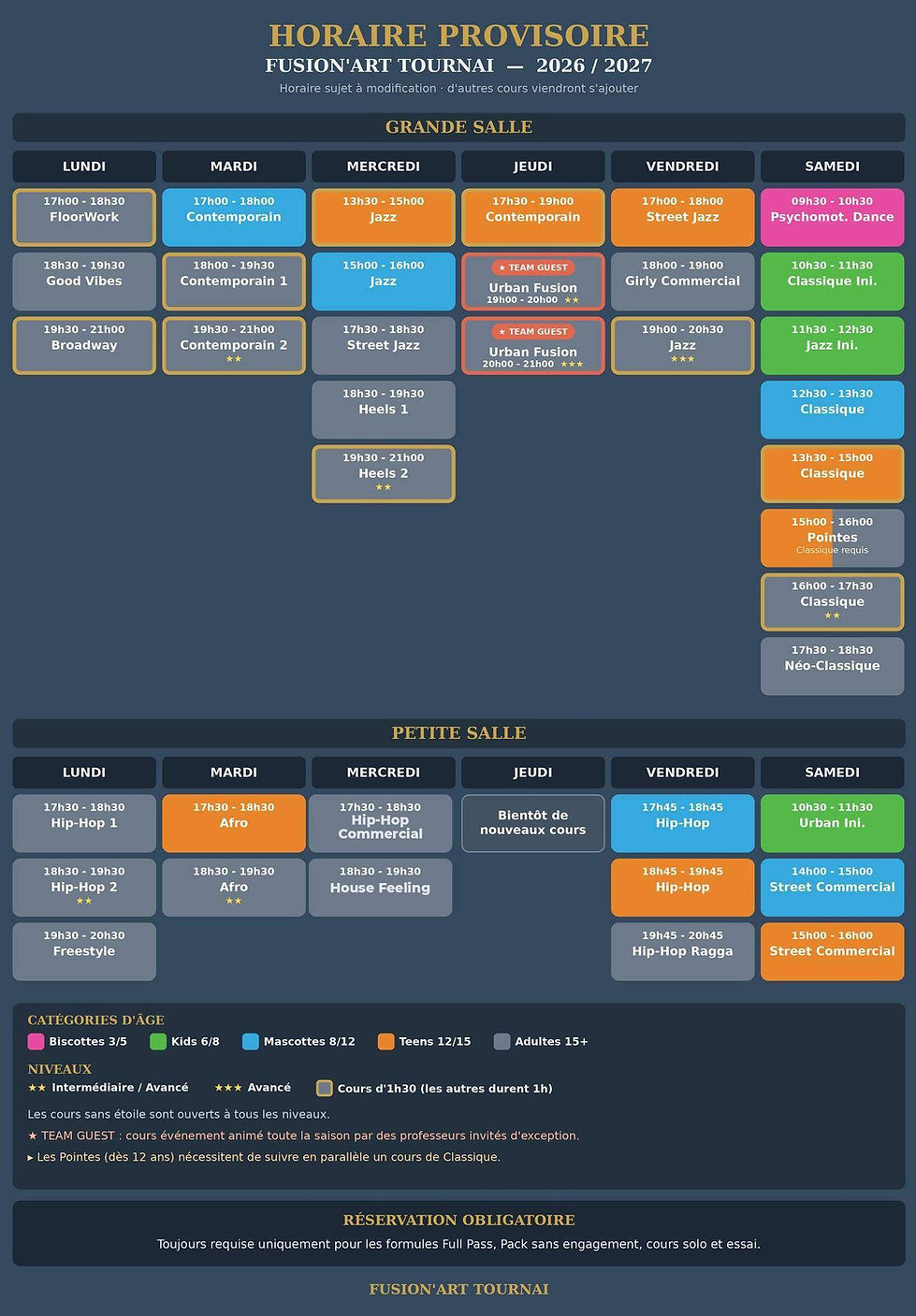Open the Hip-Hop 17h45 - 18h45 card
916x1316 pixels.
click(x=683, y=823)
